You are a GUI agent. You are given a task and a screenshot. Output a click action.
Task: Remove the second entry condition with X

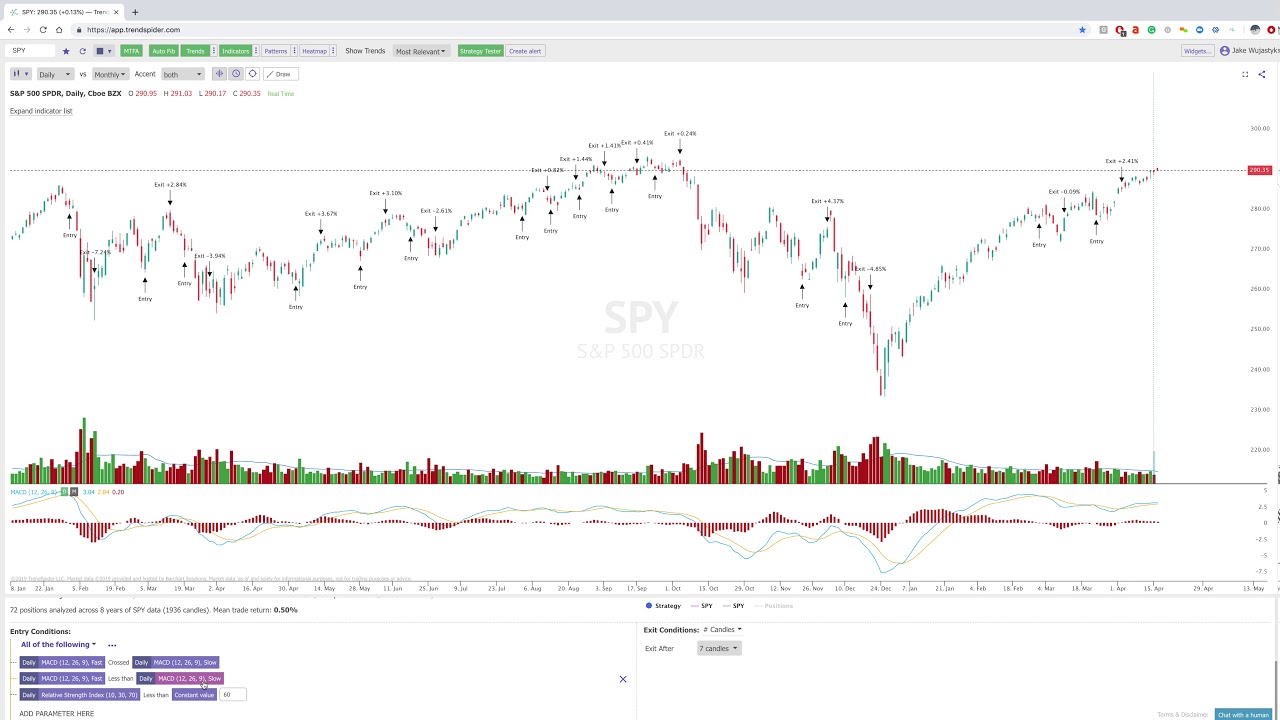point(622,679)
